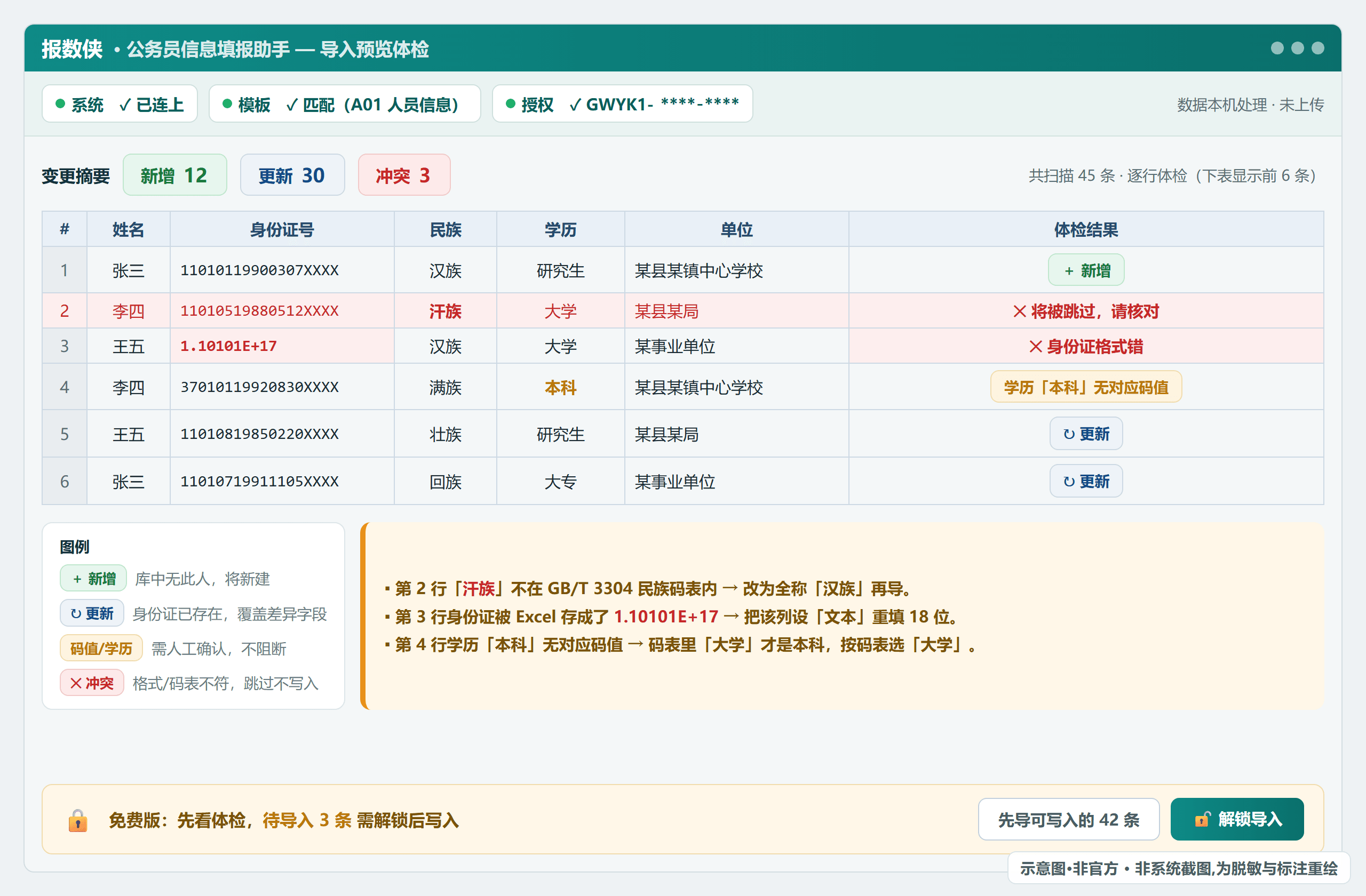
Task: Click the 数据本机处理 · 未上传 note
Action: (1250, 105)
